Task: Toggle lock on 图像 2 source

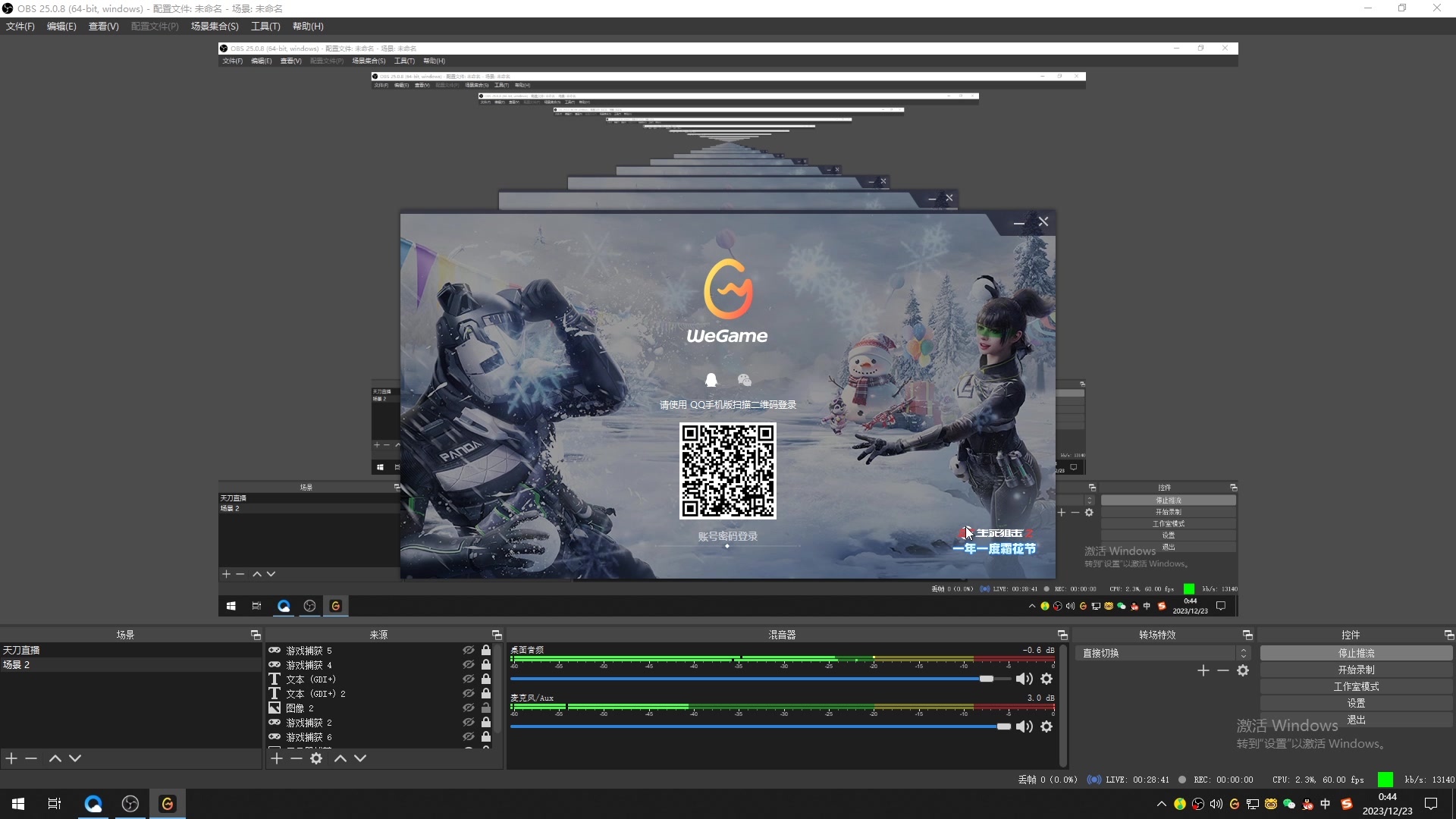Action: [x=486, y=708]
